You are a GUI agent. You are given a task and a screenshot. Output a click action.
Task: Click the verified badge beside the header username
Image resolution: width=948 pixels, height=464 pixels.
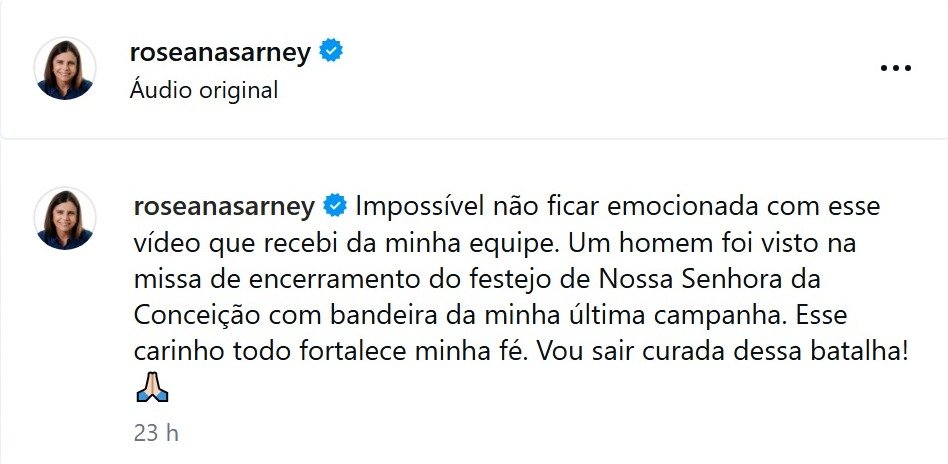(x=331, y=52)
